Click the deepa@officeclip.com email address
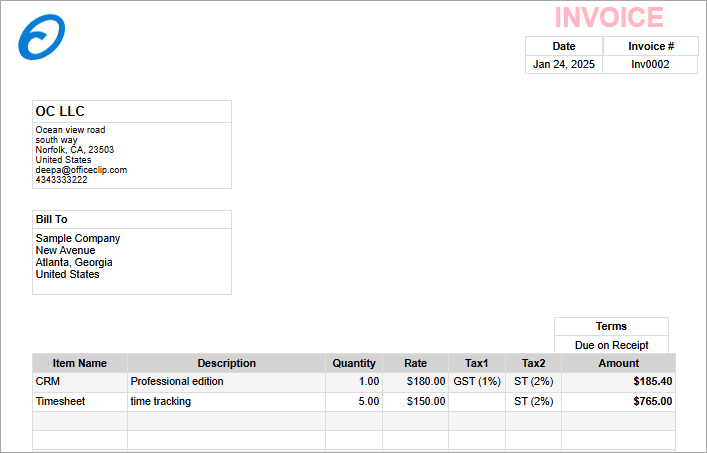This screenshot has width=707, height=453. pos(81,170)
